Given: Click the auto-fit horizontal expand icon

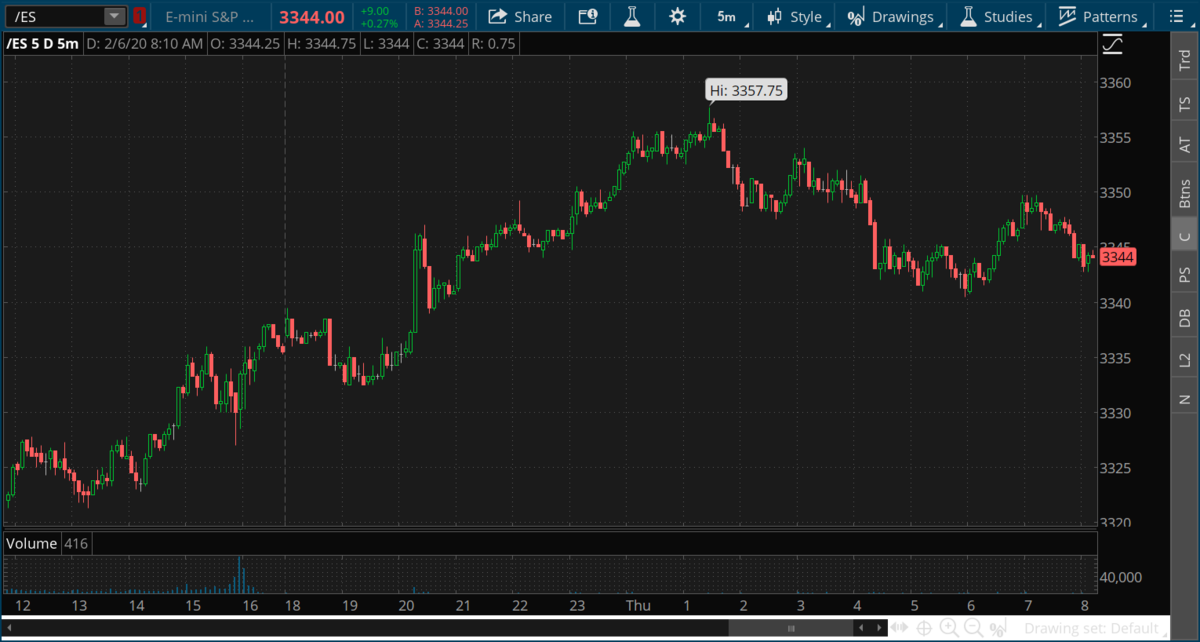Looking at the screenshot, I should click(901, 628).
